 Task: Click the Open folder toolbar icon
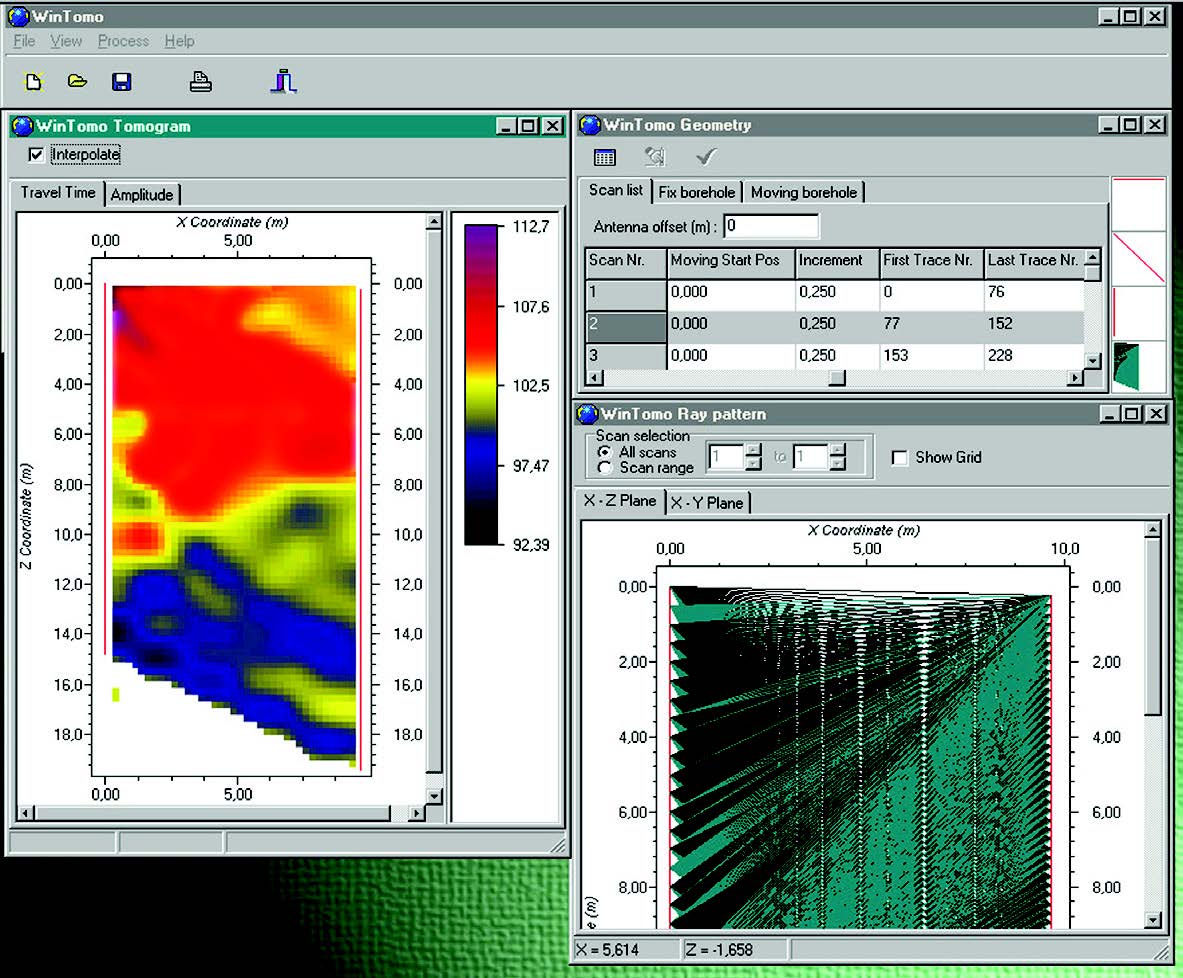(x=77, y=81)
